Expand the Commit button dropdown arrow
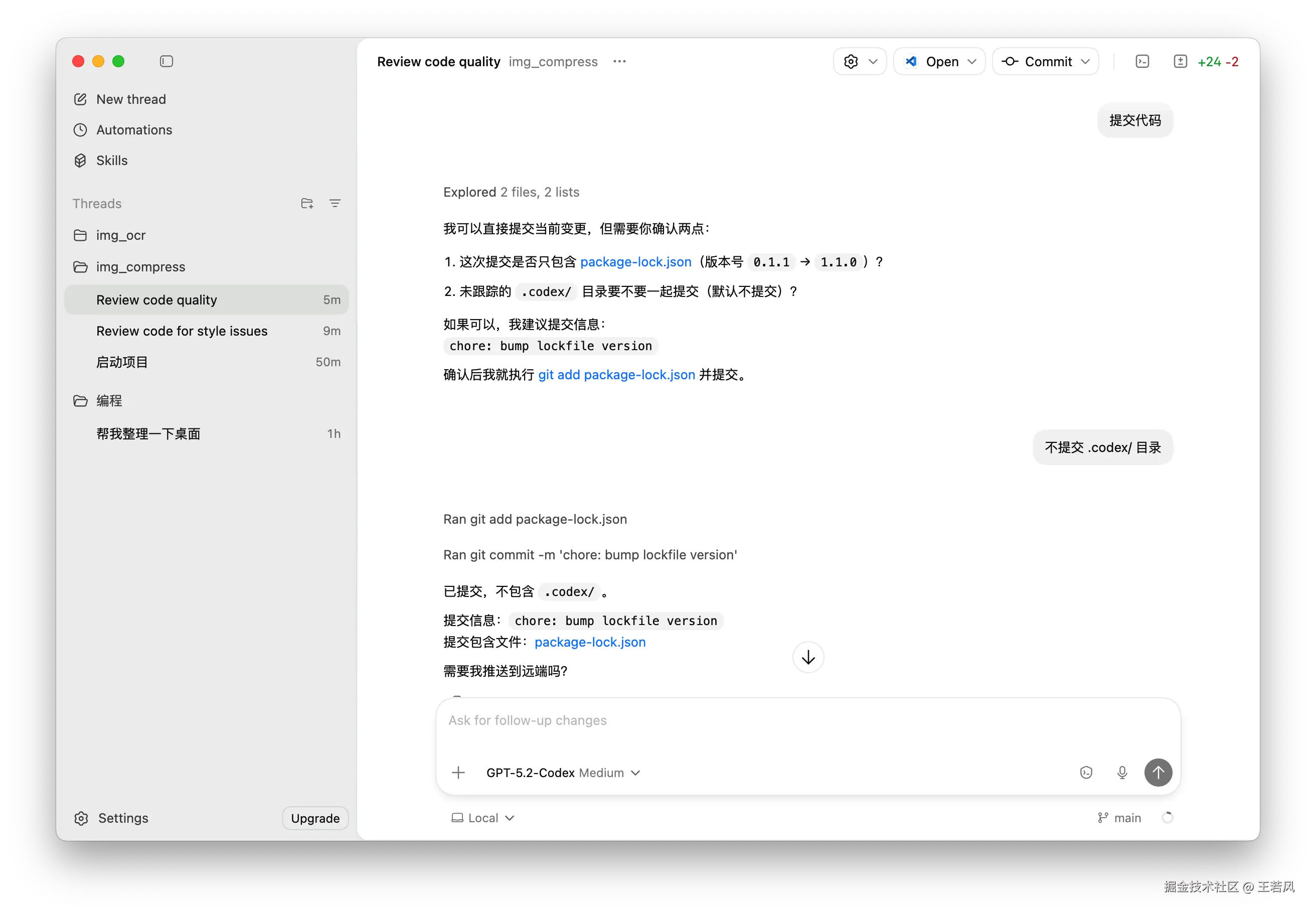Screen dimensions: 1316x915 (1085, 61)
